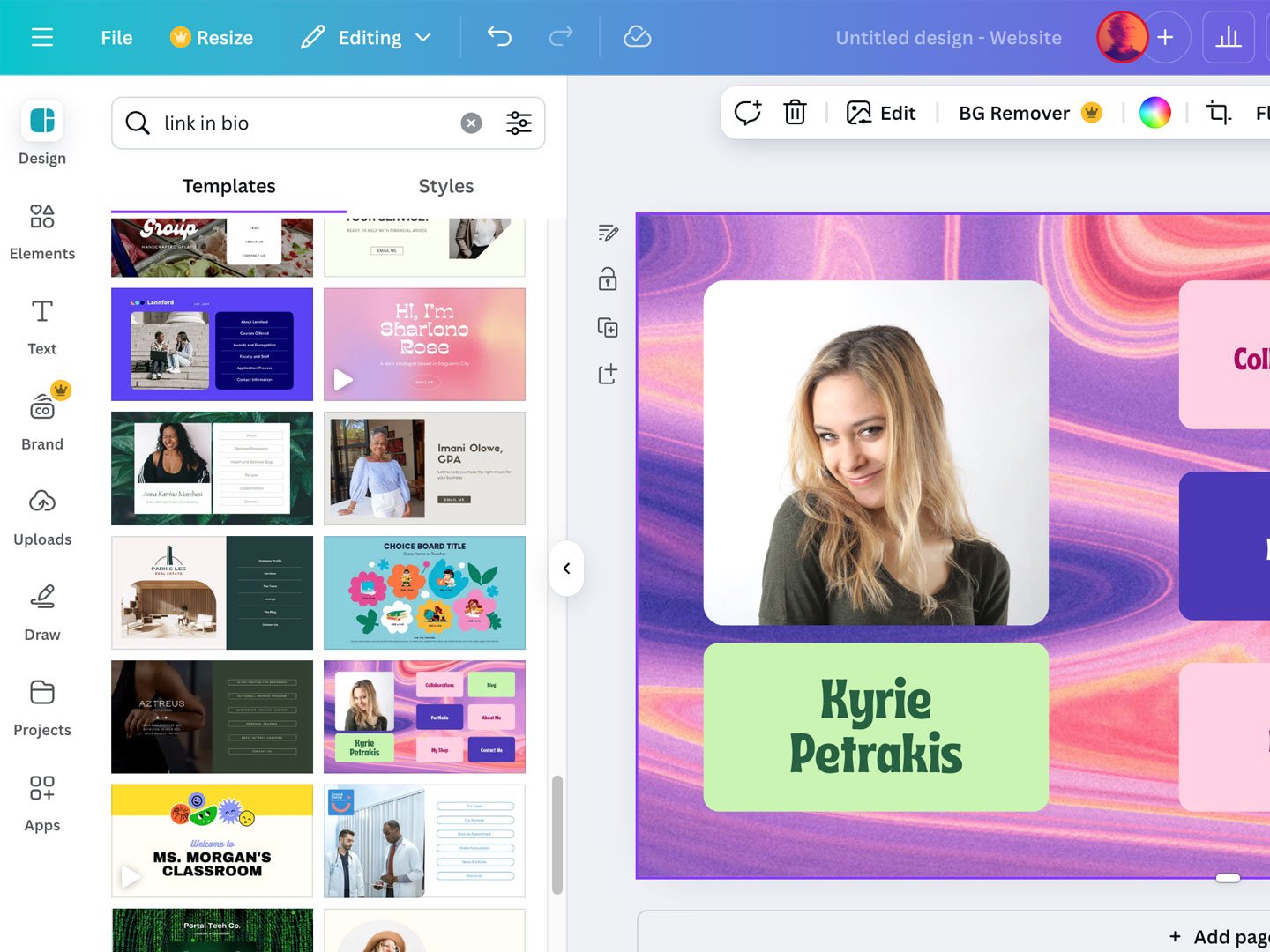The width and height of the screenshot is (1270, 952).
Task: Switch to the Styles tab
Action: tap(446, 186)
